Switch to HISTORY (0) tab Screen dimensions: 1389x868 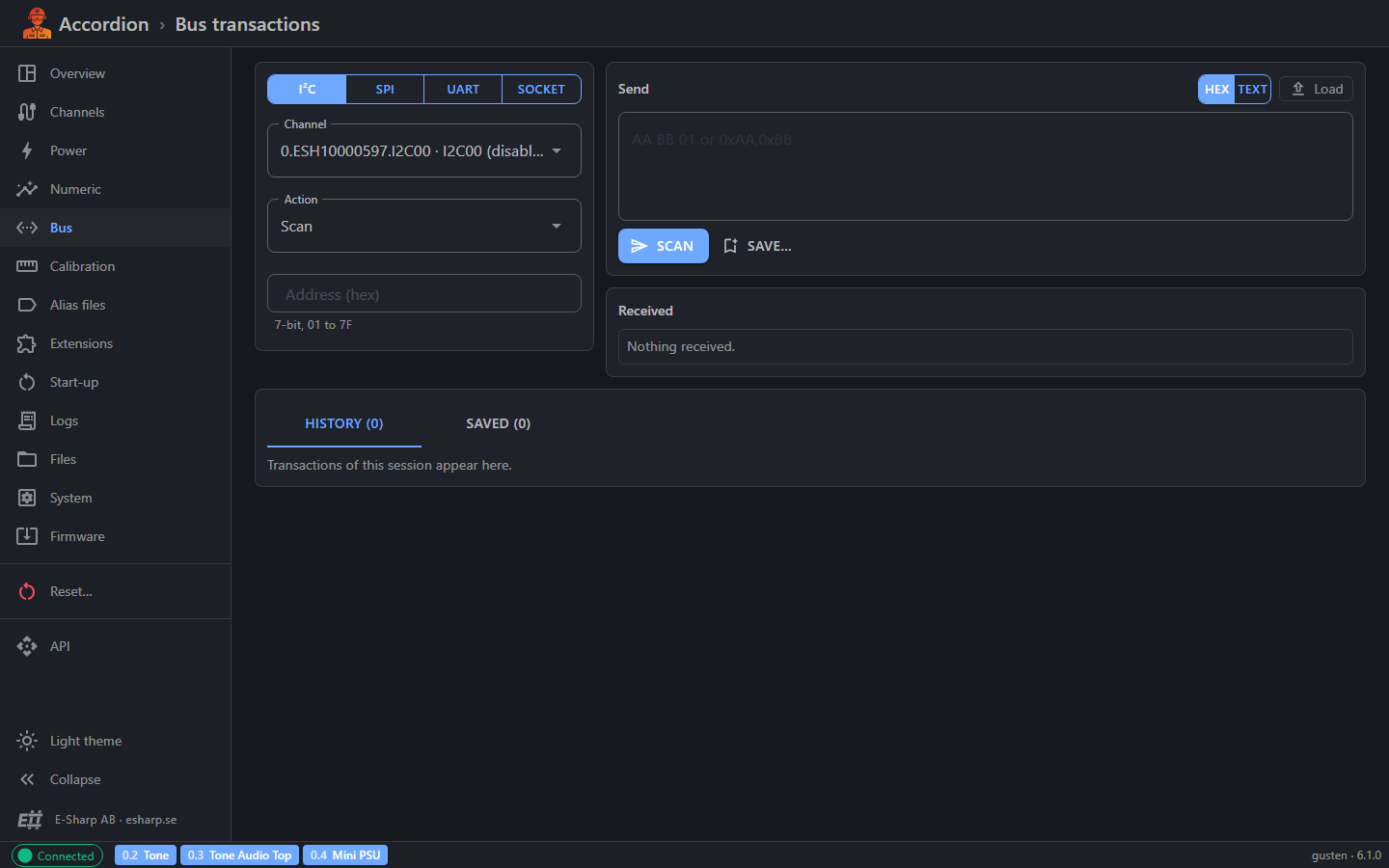coord(344,423)
